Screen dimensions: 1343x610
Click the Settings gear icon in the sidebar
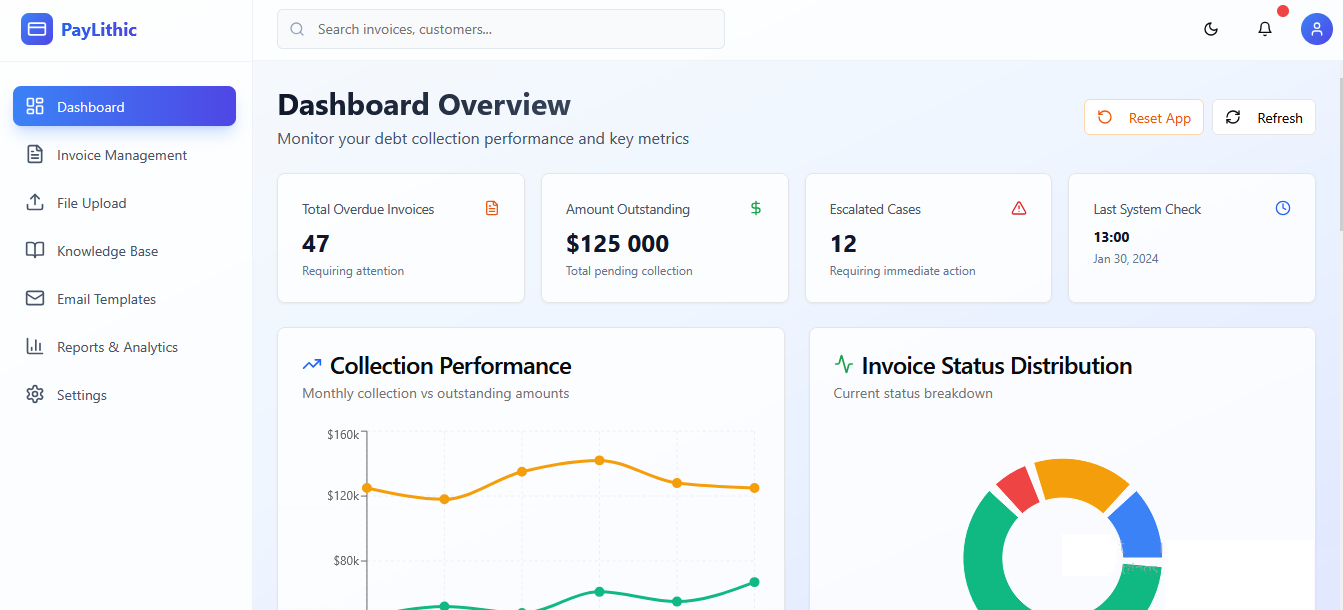(35, 395)
